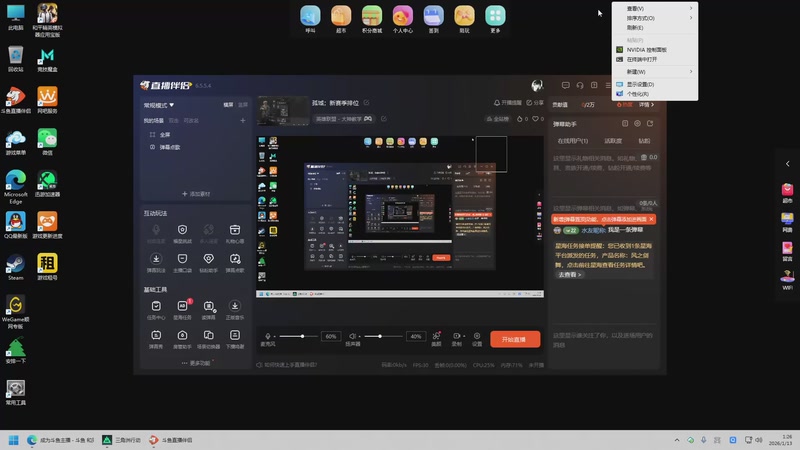Click the edit icon next to stream title

(x=366, y=103)
